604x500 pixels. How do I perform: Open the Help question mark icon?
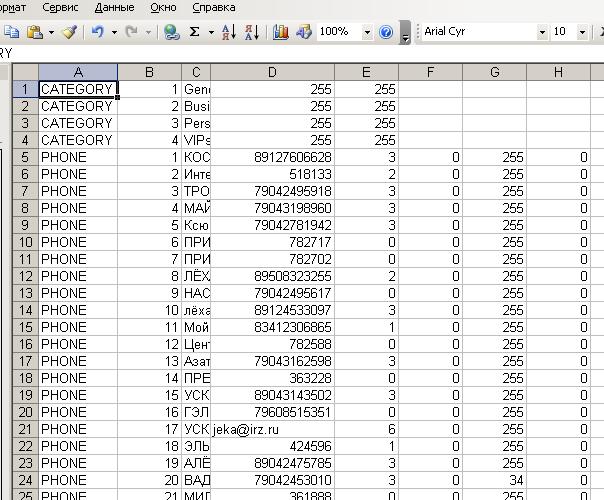pyautogui.click(x=386, y=32)
